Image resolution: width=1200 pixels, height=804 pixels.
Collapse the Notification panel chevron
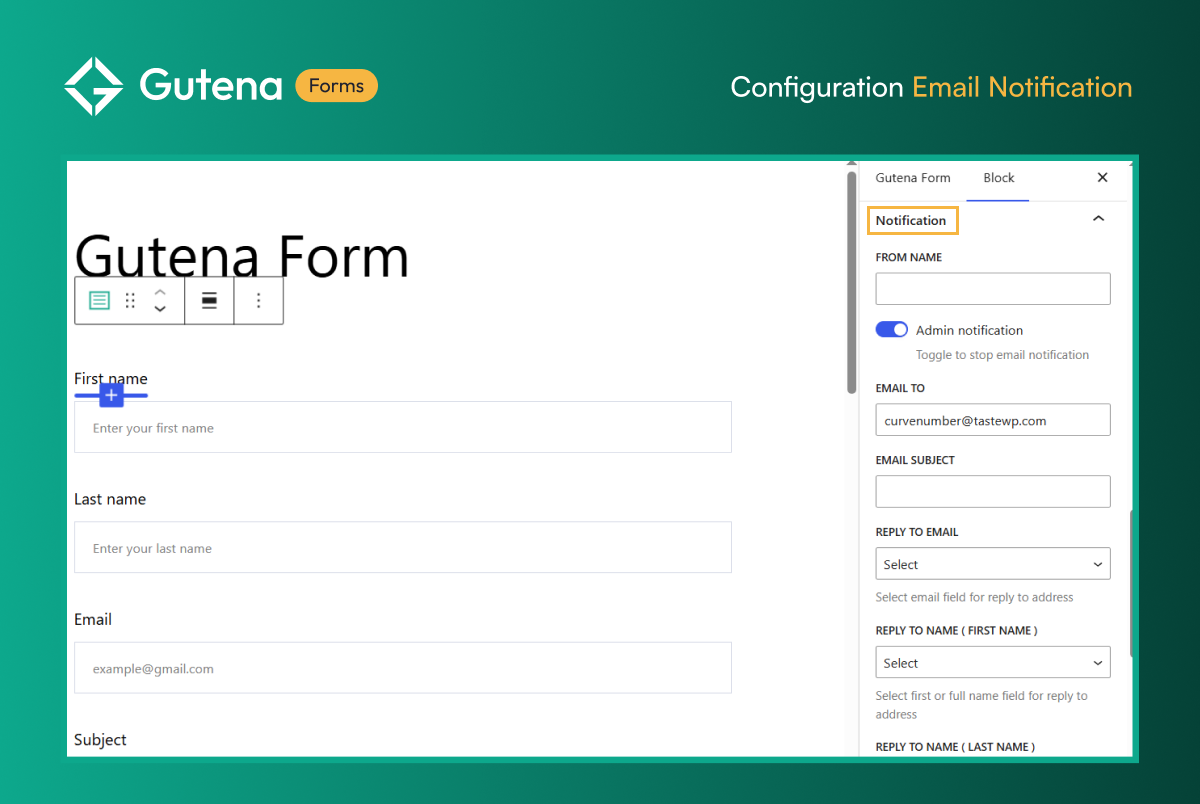pyautogui.click(x=1098, y=219)
